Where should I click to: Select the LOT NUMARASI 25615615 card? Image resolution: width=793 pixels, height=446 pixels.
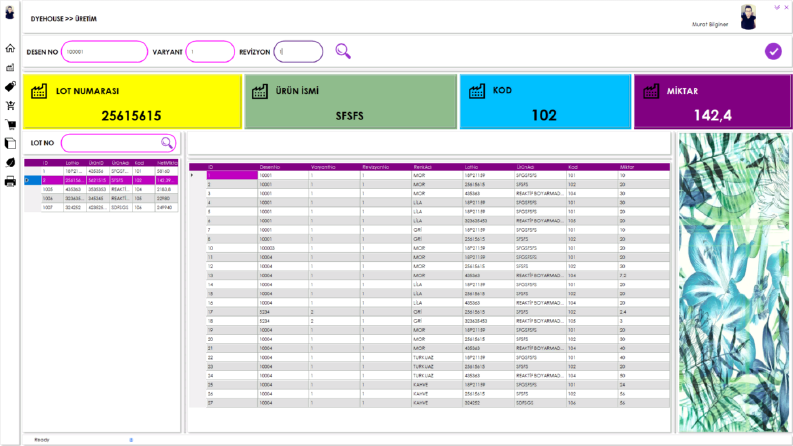(x=133, y=102)
